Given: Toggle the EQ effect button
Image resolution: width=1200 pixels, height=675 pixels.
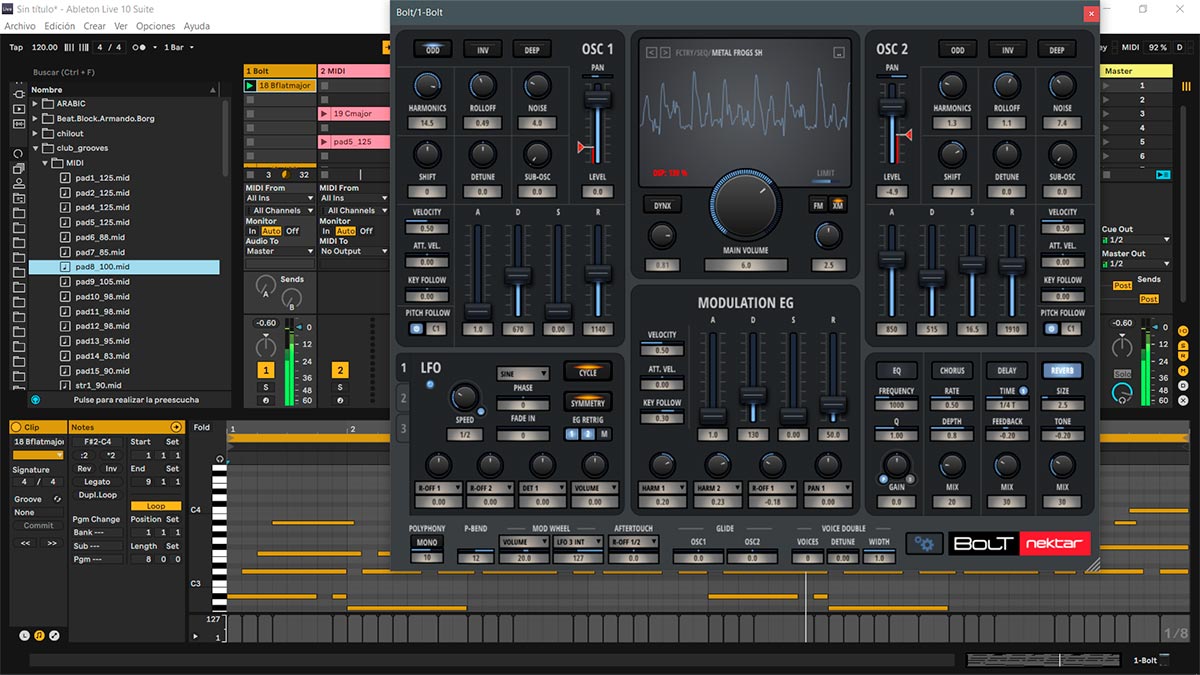Looking at the screenshot, I should click(x=897, y=370).
